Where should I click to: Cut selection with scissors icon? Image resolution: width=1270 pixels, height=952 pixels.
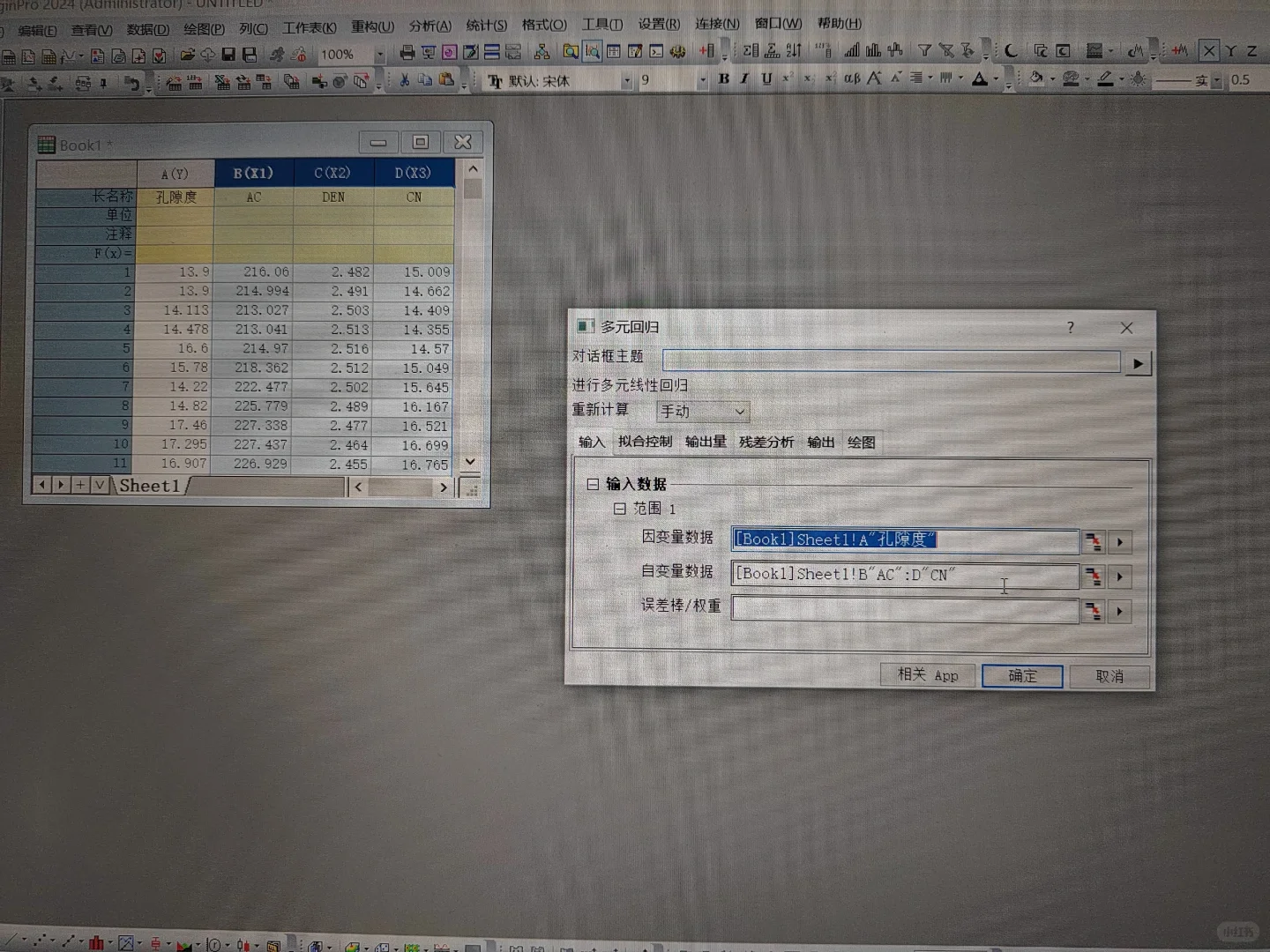point(403,79)
